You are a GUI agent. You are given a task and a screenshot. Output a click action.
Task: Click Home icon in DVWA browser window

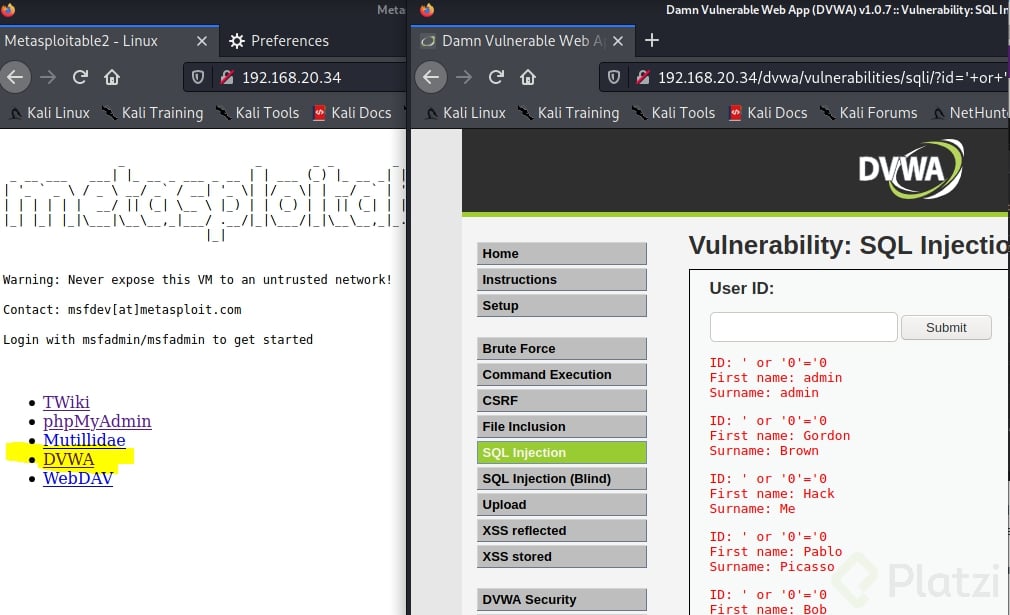[528, 77]
